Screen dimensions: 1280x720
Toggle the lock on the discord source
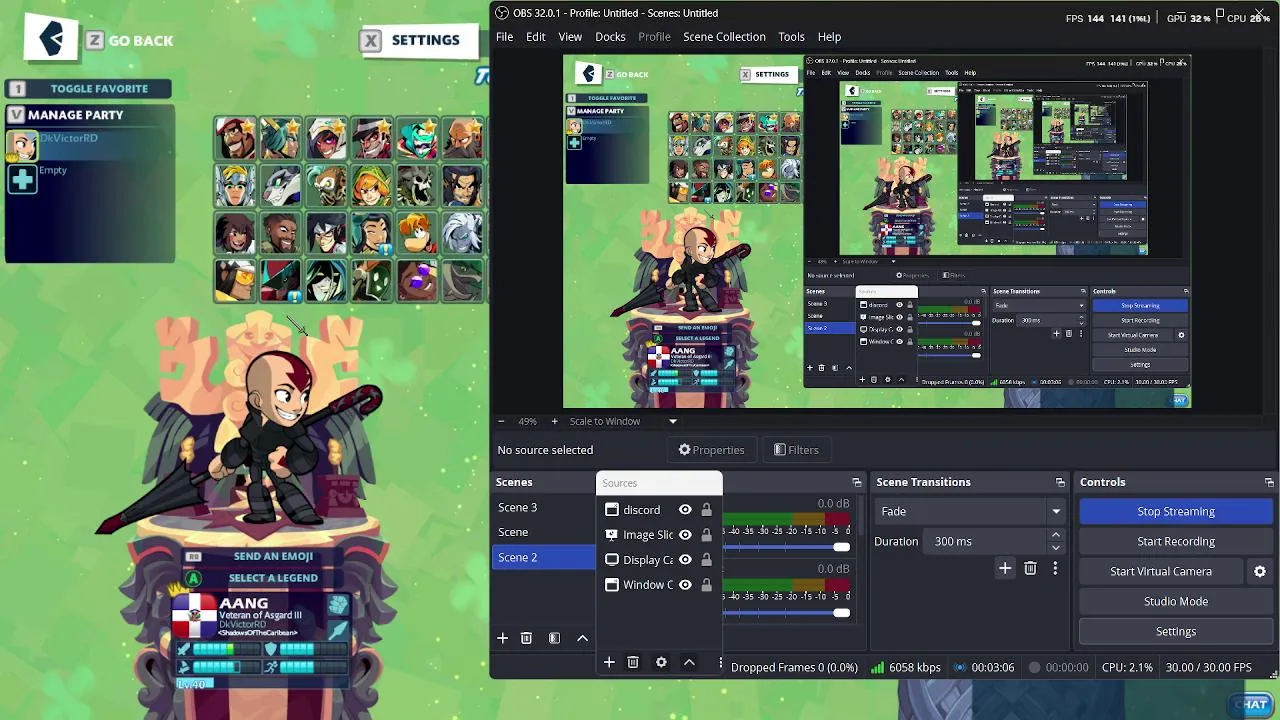pyautogui.click(x=706, y=510)
